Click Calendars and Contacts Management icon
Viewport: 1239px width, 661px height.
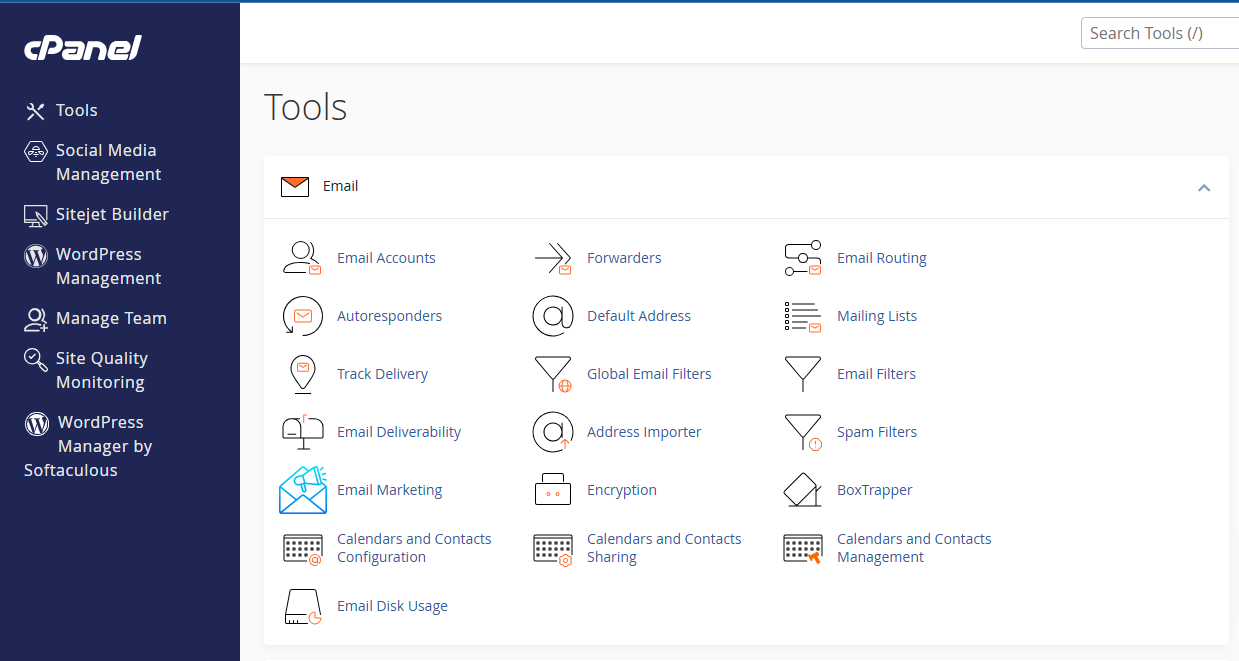802,549
